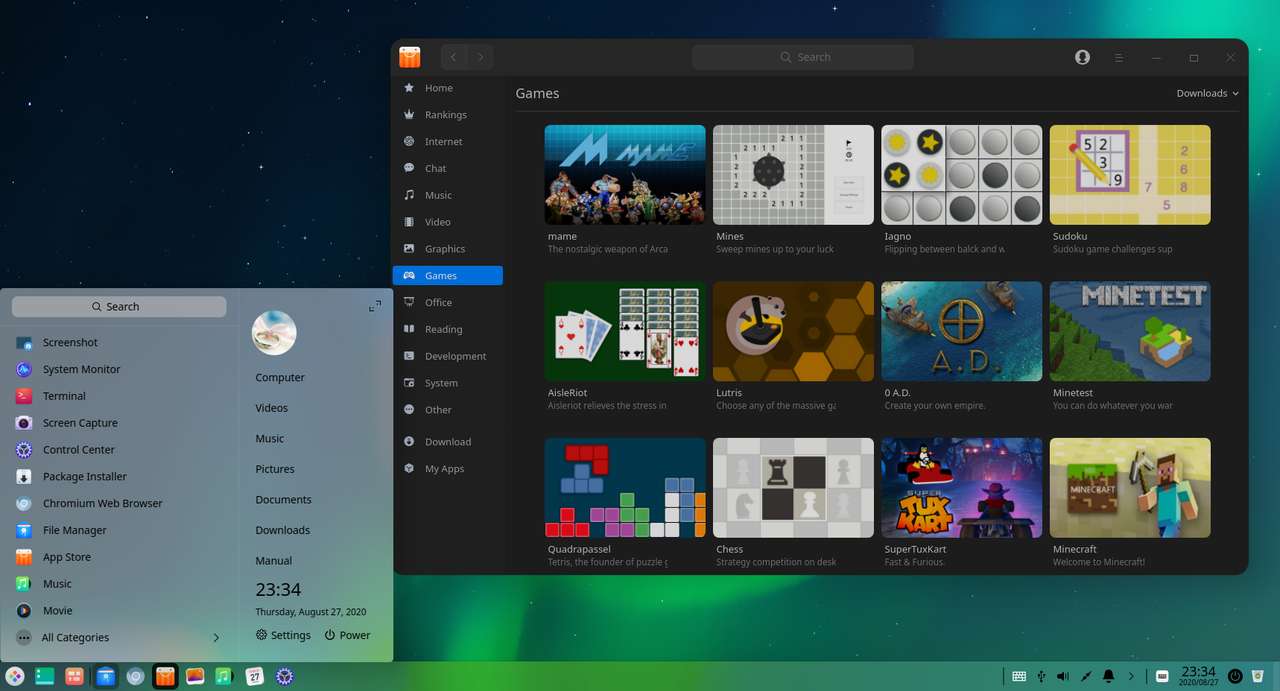Open the App Store hamburger menu

[x=1119, y=58]
